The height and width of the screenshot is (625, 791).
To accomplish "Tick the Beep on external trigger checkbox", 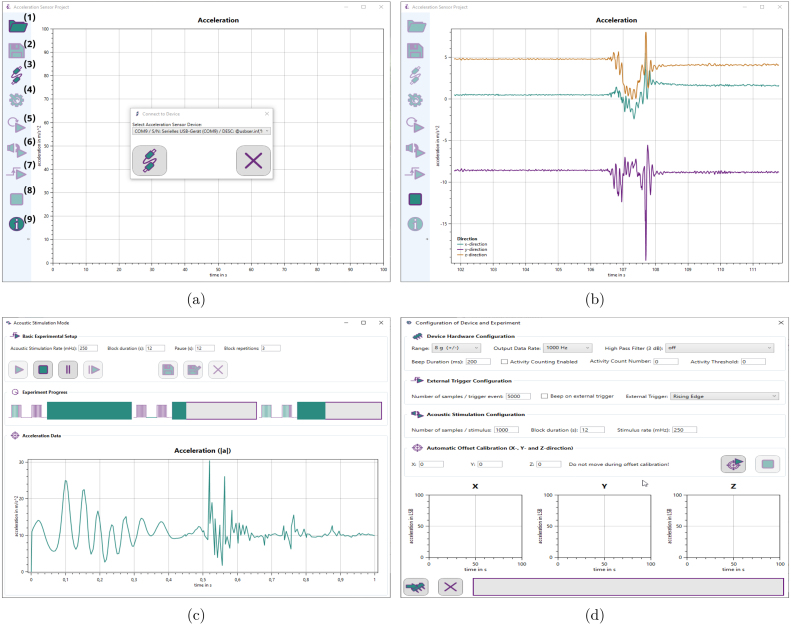I will click(x=544, y=396).
